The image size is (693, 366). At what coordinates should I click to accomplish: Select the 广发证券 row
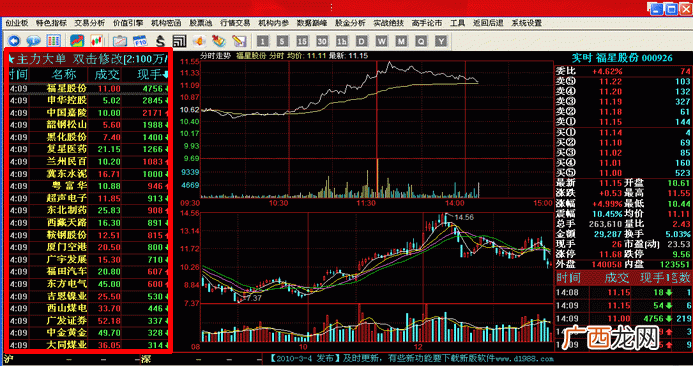pyautogui.click(x=88, y=320)
